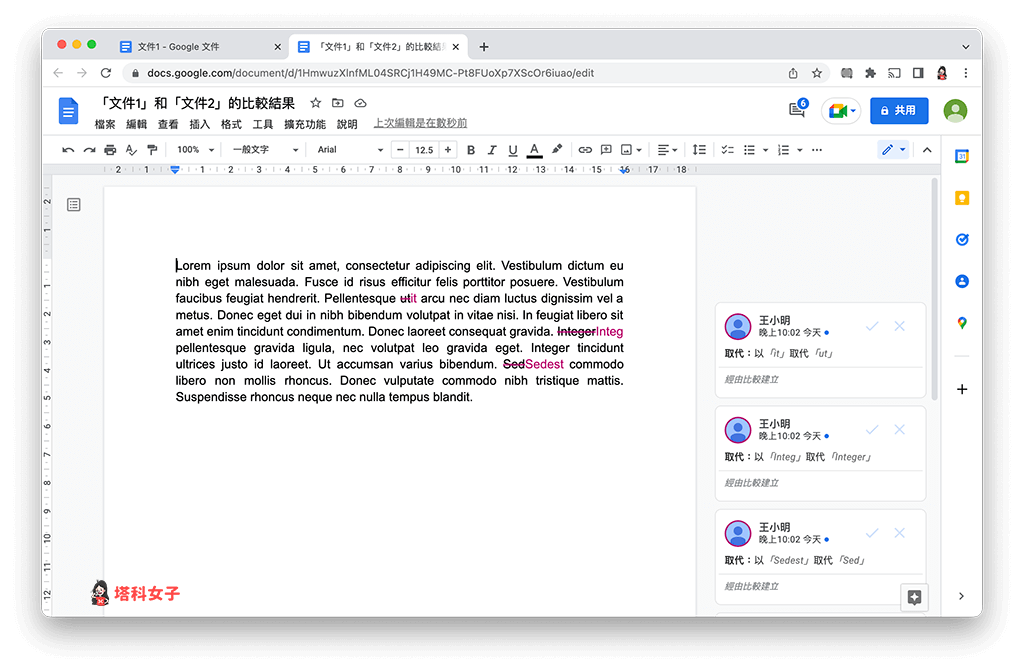Expand the paragraph style dropdown
Image resolution: width=1024 pixels, height=672 pixels.
tap(265, 150)
